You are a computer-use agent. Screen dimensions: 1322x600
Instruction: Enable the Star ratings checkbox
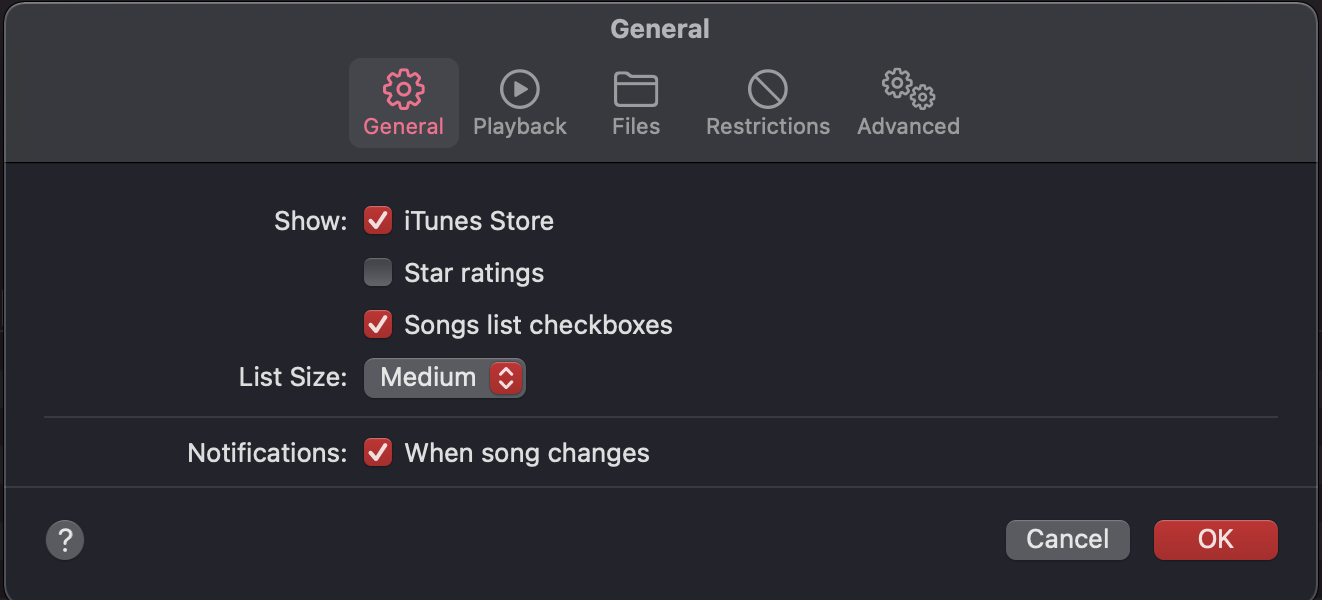coord(378,272)
